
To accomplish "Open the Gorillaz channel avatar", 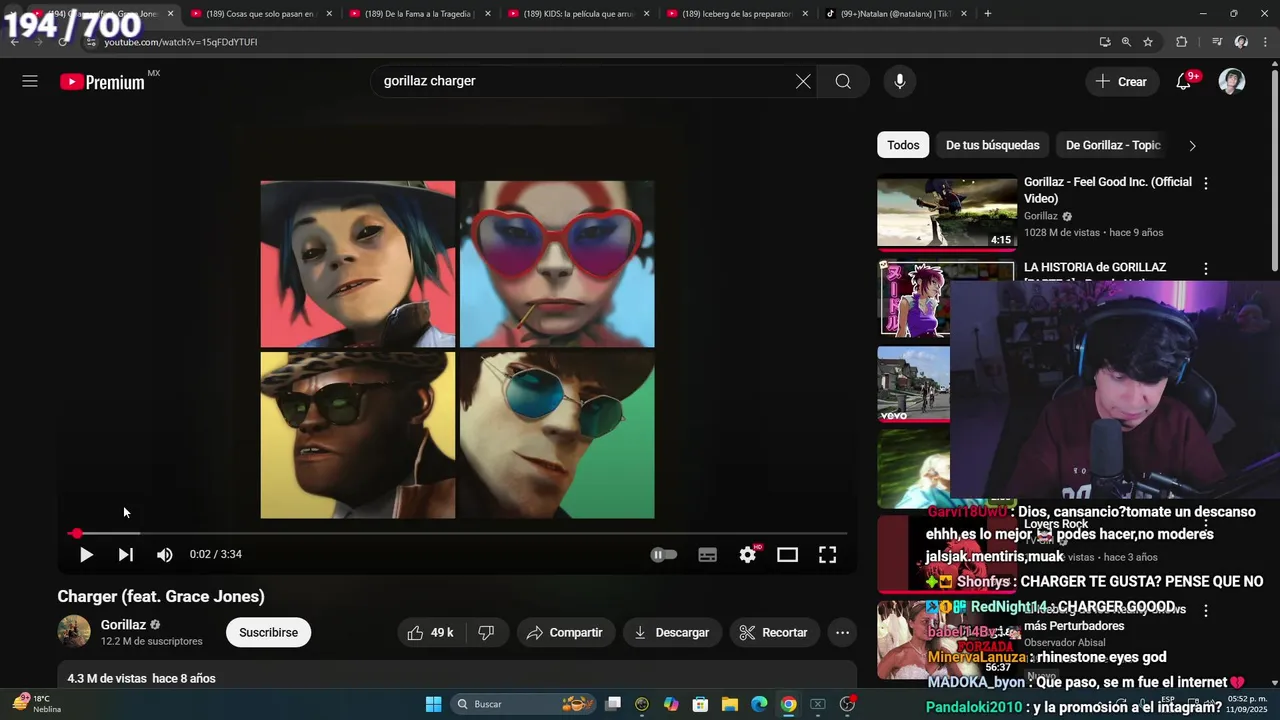I will [x=74, y=632].
